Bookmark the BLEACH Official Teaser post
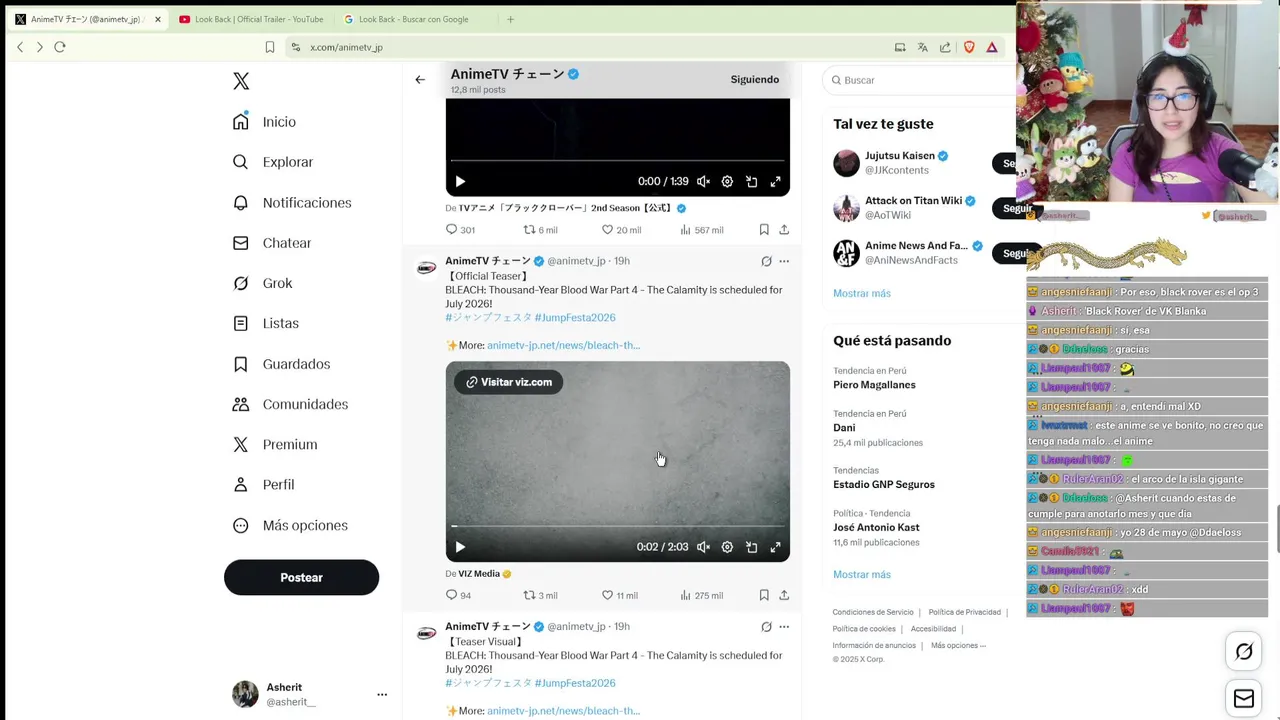 click(764, 595)
